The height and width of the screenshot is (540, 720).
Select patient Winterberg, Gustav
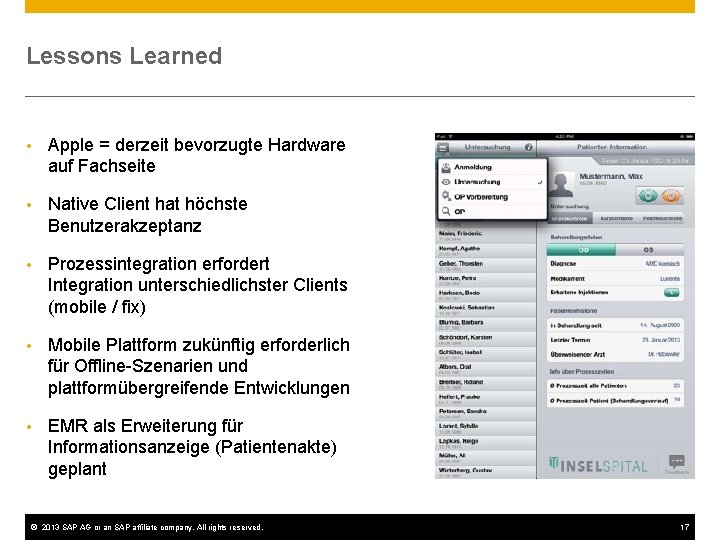485,472
